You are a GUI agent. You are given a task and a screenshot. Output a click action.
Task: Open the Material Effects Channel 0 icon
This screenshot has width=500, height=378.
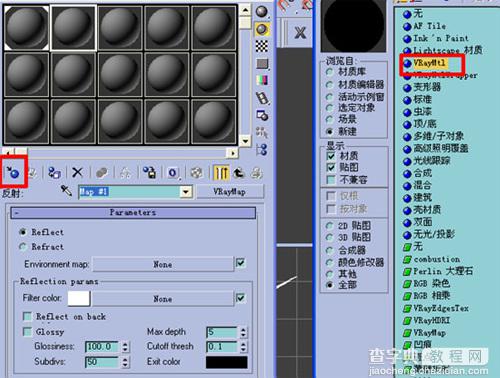173,173
